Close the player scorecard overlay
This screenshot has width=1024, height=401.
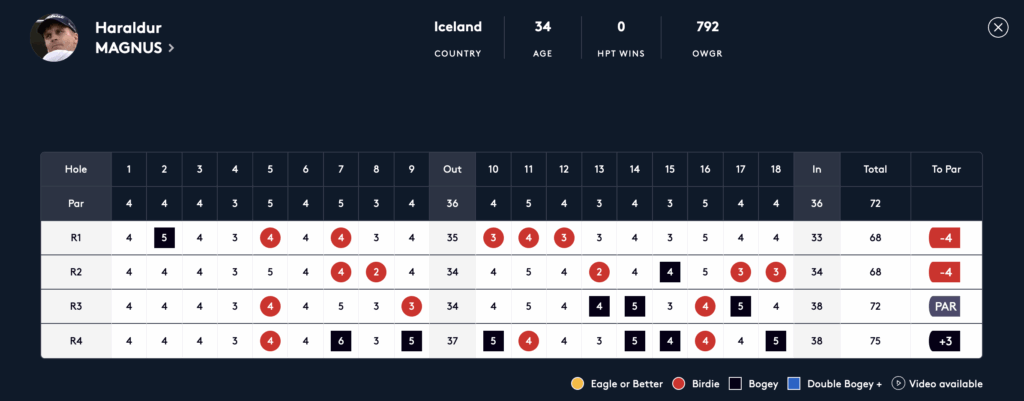[997, 28]
